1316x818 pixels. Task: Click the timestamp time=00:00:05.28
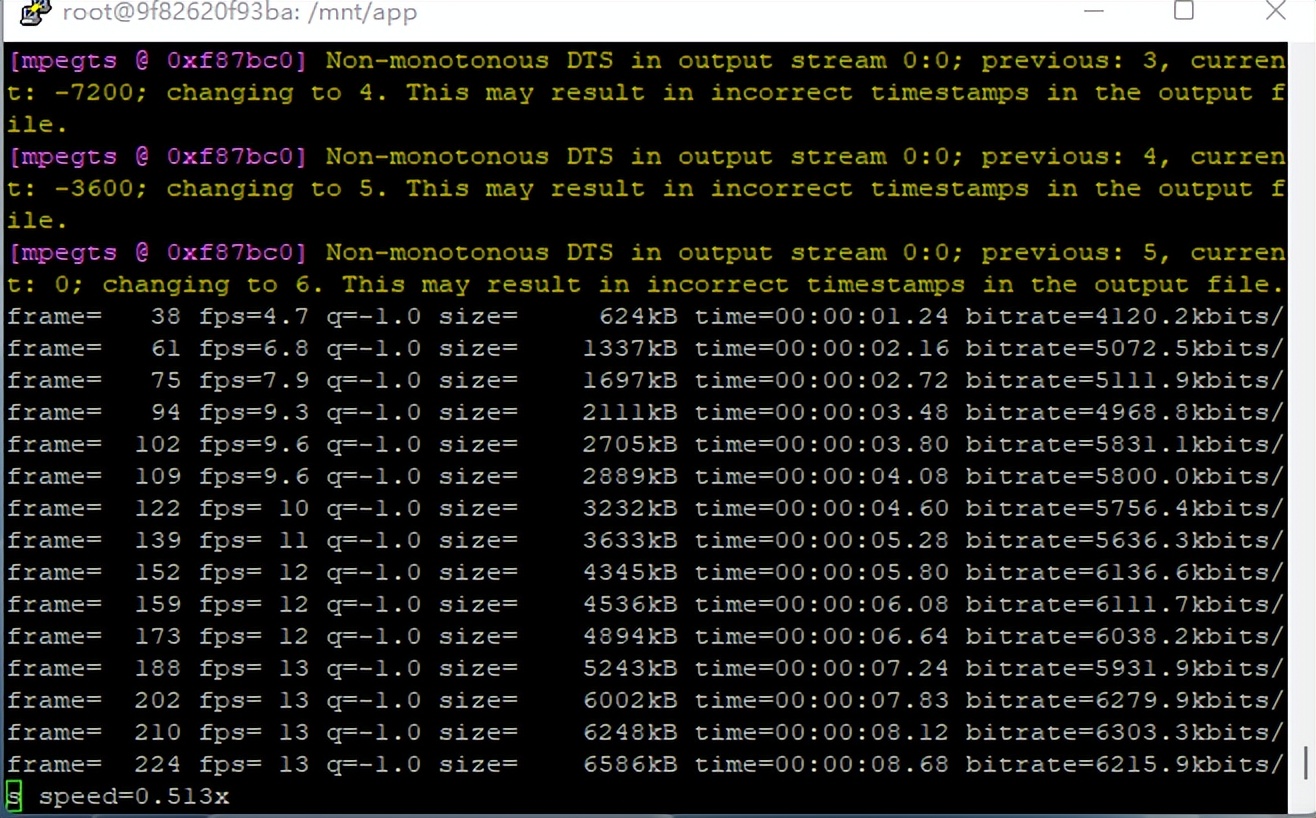[822, 541]
